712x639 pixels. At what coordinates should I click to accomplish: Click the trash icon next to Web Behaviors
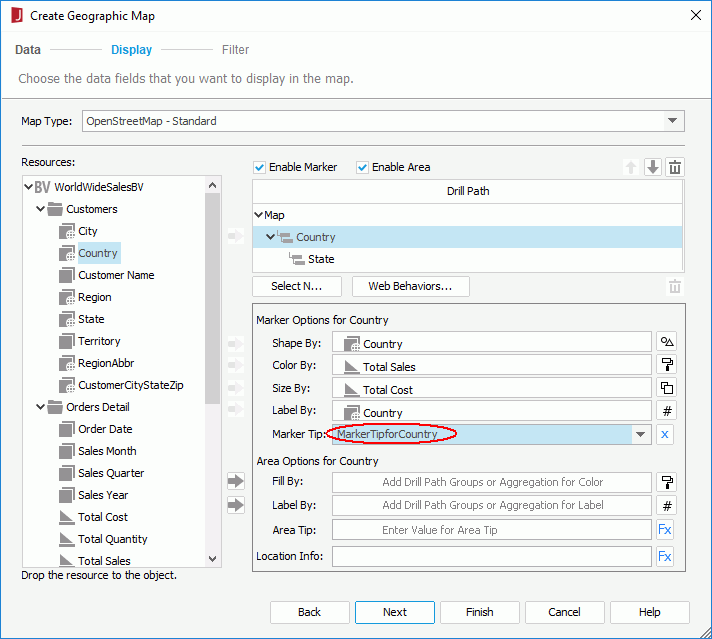point(675,287)
